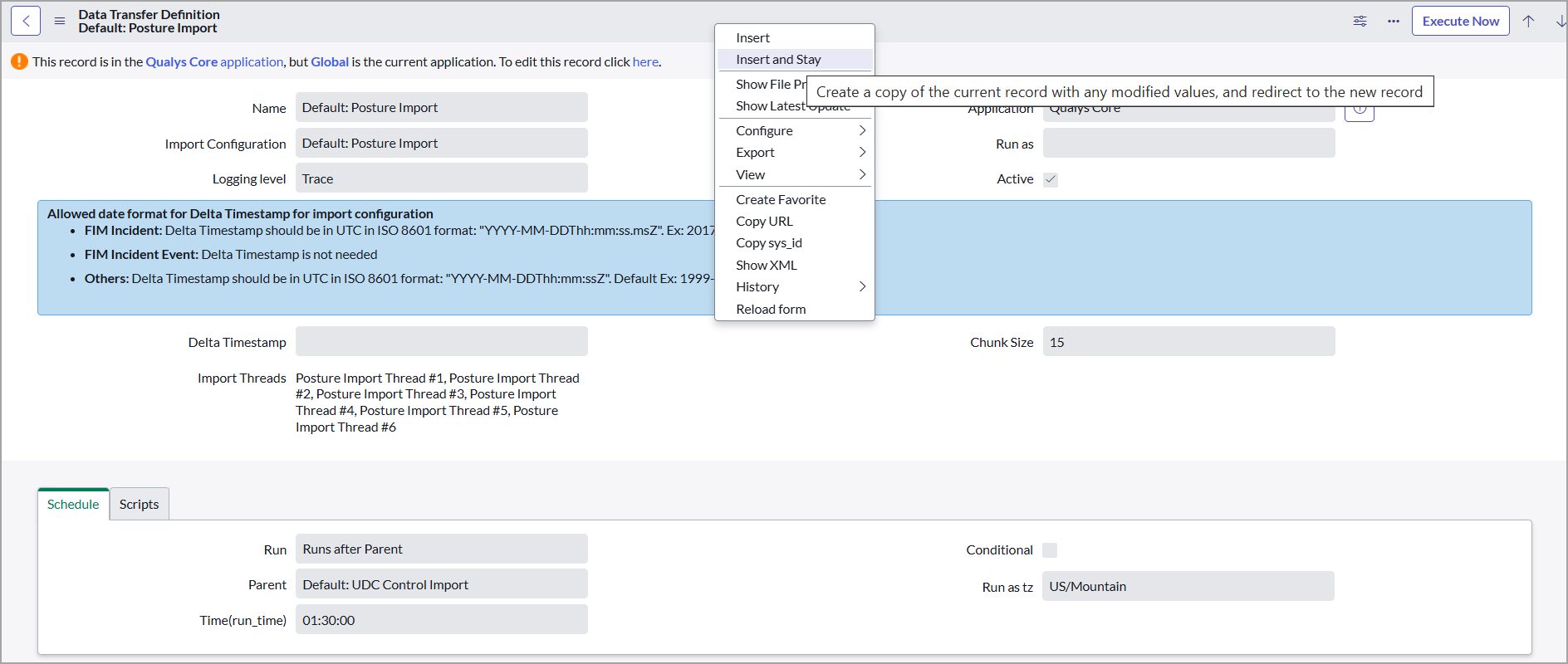Viewport: 1568px width, 664px height.
Task: Click the 'Allowed date format' heading text
Action: (x=240, y=213)
